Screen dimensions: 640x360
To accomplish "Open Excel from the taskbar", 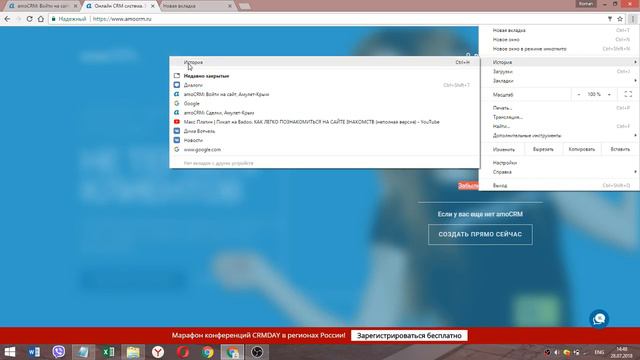I will (x=108, y=352).
